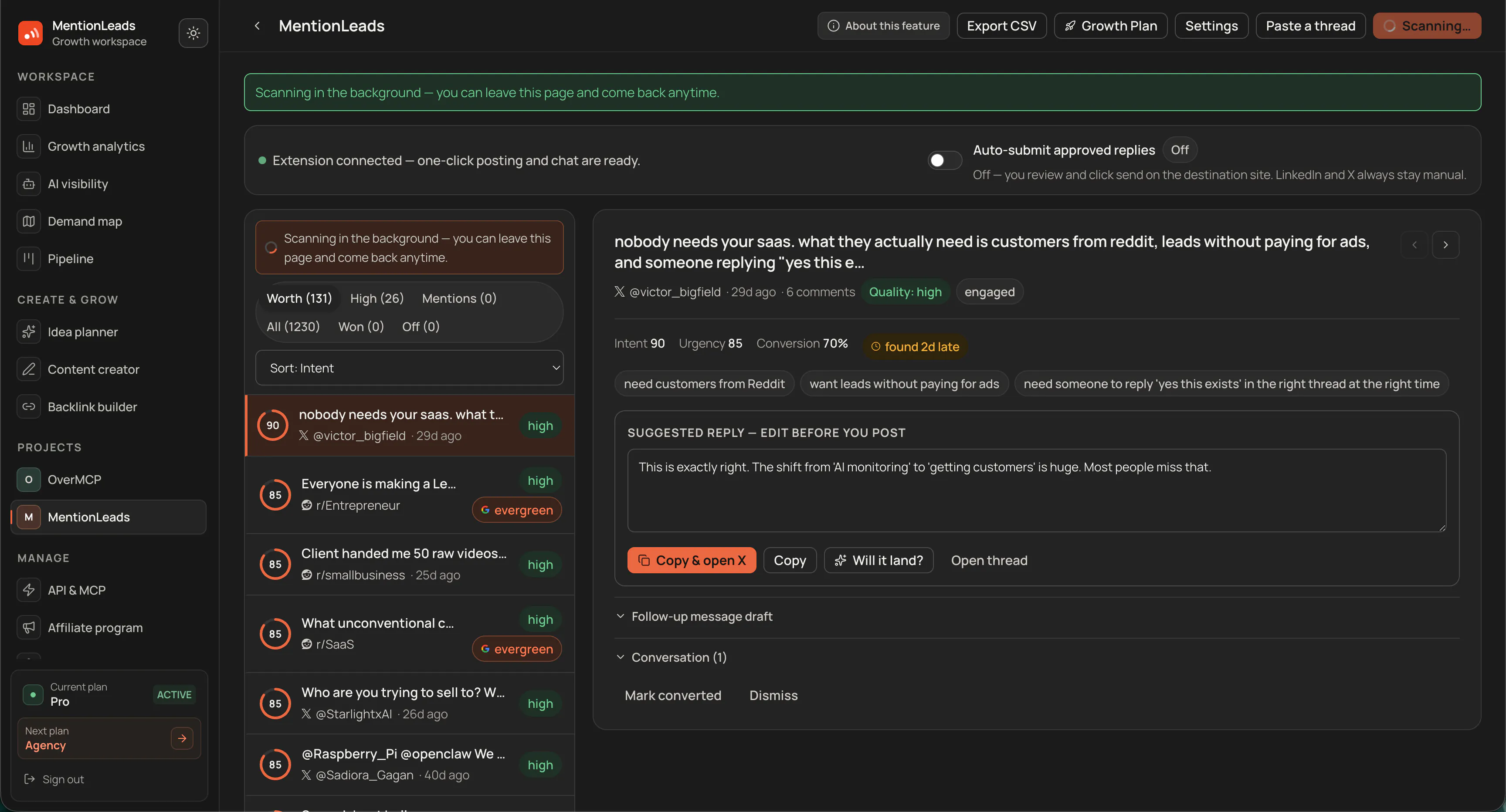Screen dimensions: 1506x812
Task: Click the Scanning... status button
Action: [x=1427, y=26]
